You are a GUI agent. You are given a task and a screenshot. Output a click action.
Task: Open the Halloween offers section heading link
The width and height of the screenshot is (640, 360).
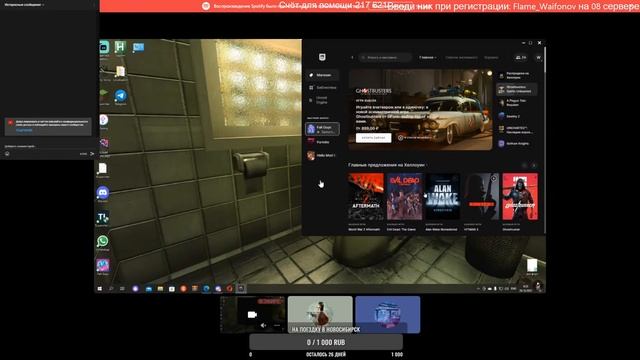pyautogui.click(x=387, y=165)
